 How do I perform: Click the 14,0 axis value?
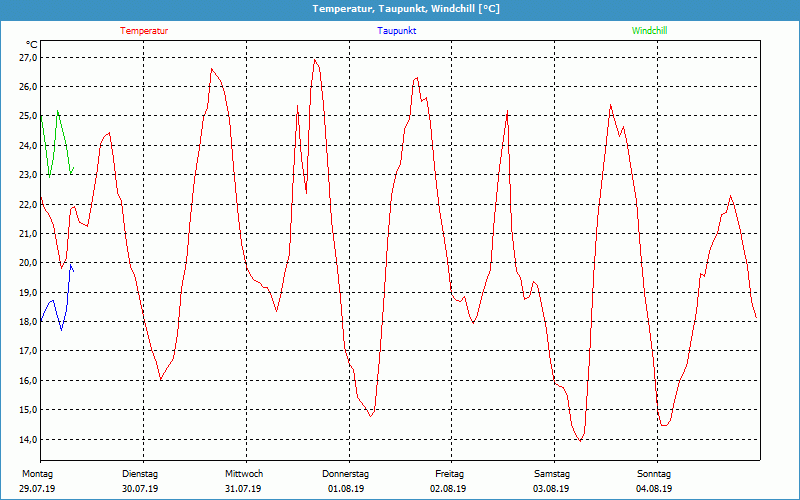(29, 439)
